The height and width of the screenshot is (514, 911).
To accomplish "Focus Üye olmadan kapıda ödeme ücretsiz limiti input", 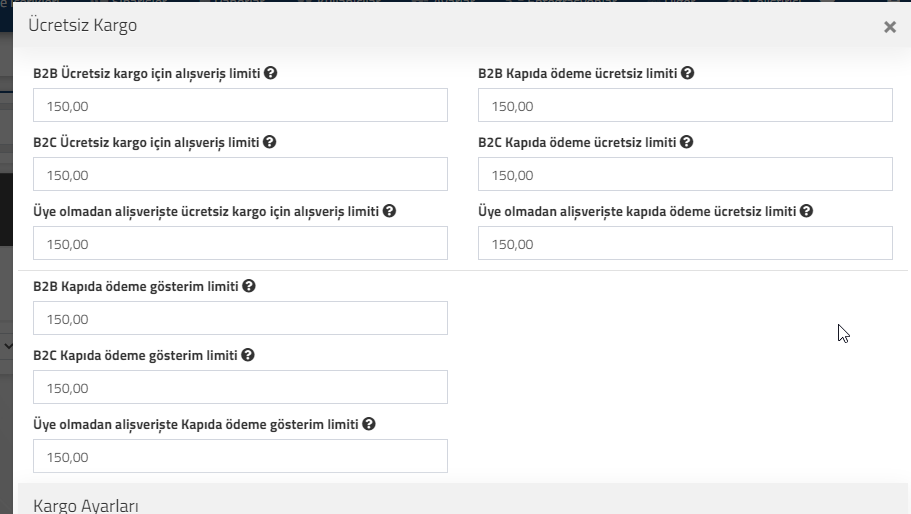I will point(685,243).
